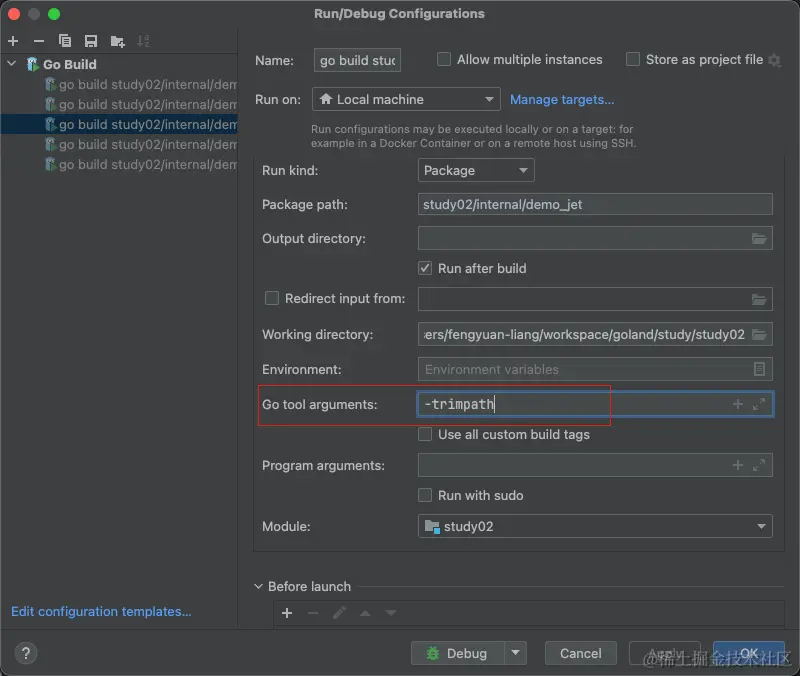
Task: Confirm with the OK button
Action: (x=748, y=653)
